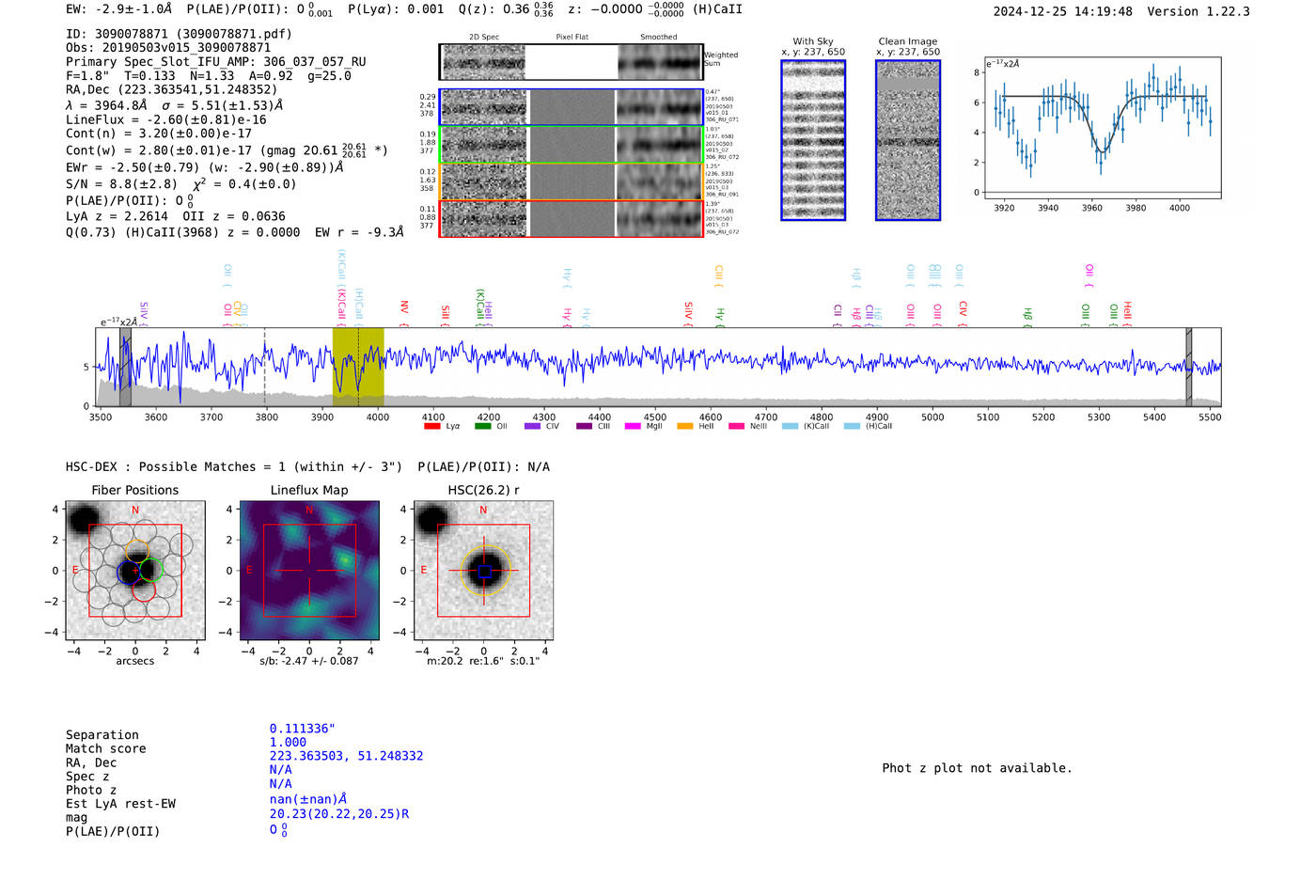1316x896 pixels.
Task: Click the red Lyα legend swatch
Action: pos(432,427)
